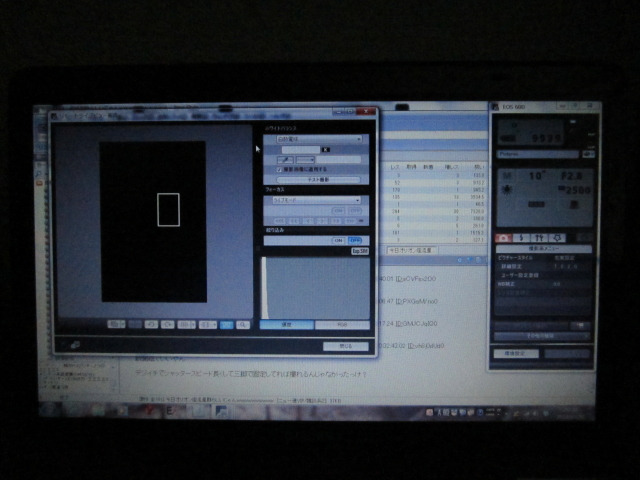This screenshot has width=640, height=480.
Task: Open the flash settings tab icon
Action: pyautogui.click(x=521, y=238)
